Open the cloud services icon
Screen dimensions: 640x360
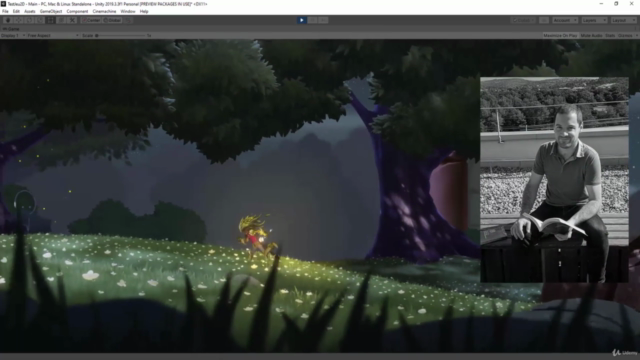544,20
